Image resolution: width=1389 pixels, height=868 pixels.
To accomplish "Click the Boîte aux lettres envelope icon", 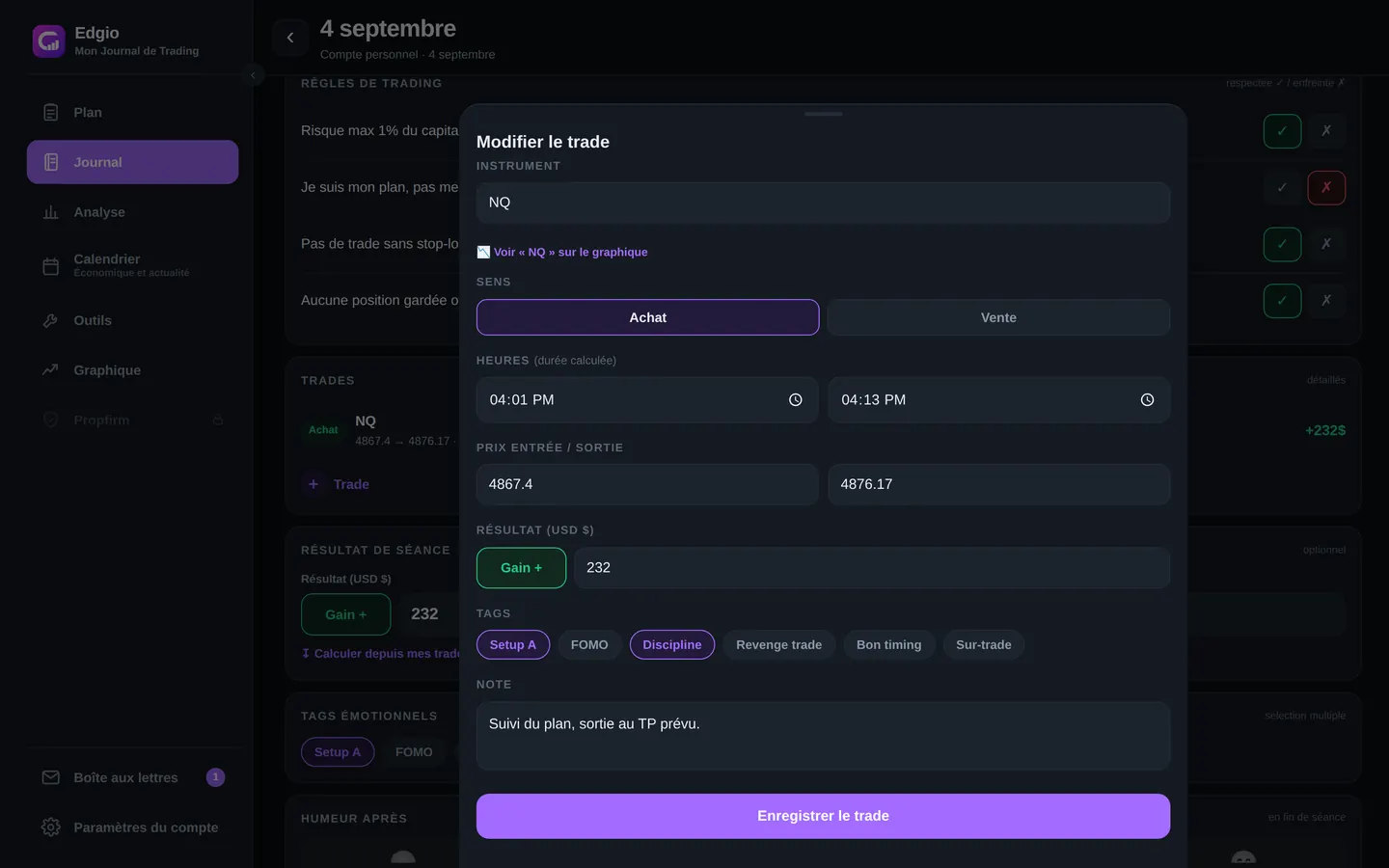I will coord(51,777).
